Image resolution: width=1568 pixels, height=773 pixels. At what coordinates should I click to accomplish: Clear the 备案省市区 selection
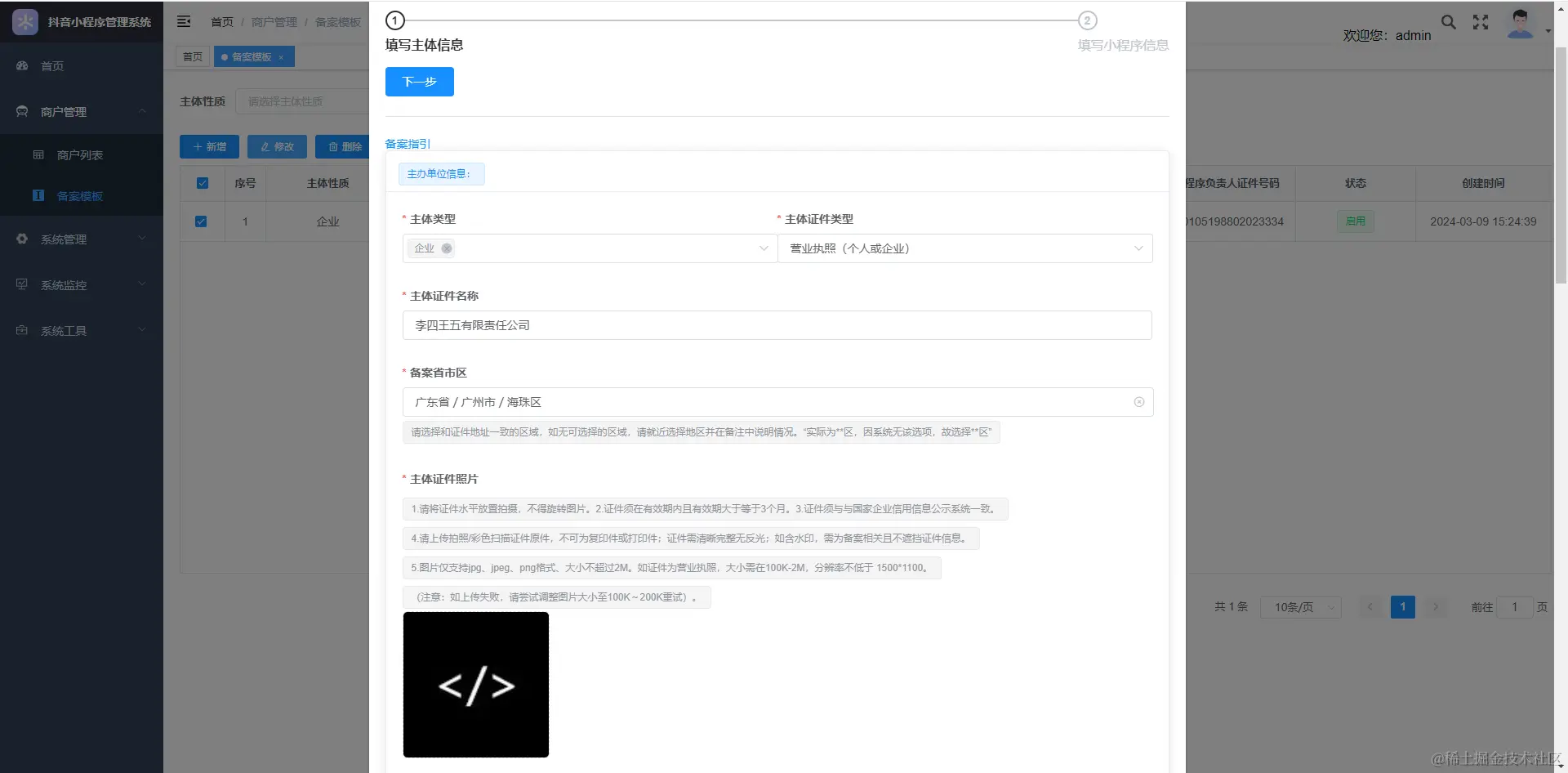[x=1139, y=402]
